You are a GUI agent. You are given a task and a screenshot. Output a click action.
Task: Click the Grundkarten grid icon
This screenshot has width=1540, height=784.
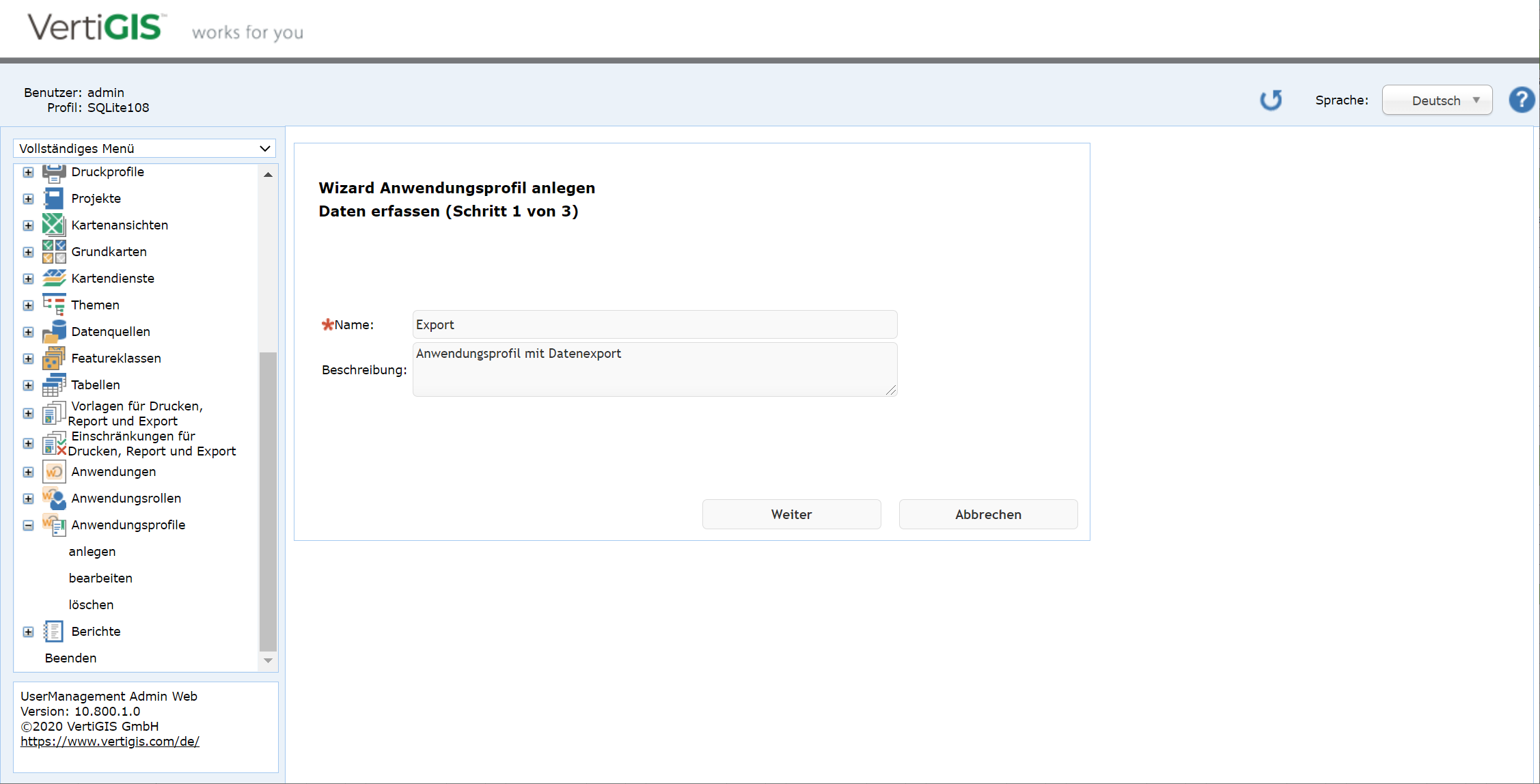pos(54,251)
